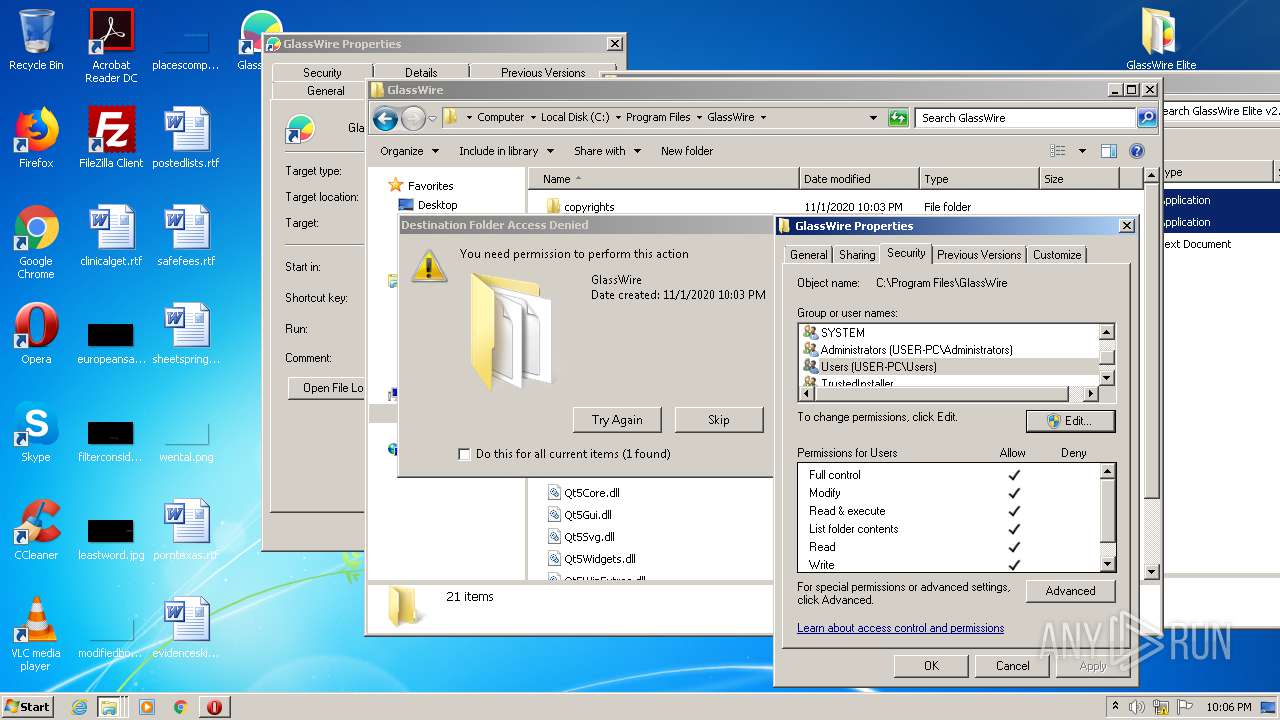
Task: Open VLC media player shortcut
Action: tap(36, 634)
